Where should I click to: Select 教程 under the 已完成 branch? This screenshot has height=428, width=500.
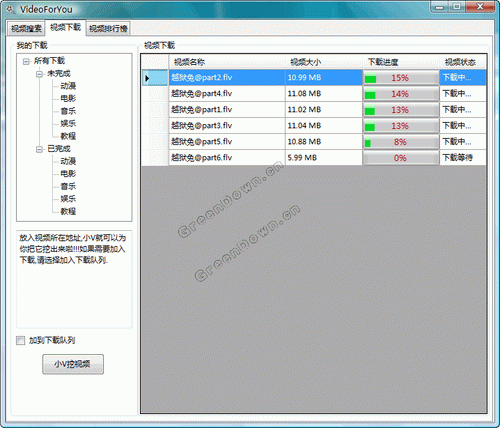pyautogui.click(x=68, y=211)
